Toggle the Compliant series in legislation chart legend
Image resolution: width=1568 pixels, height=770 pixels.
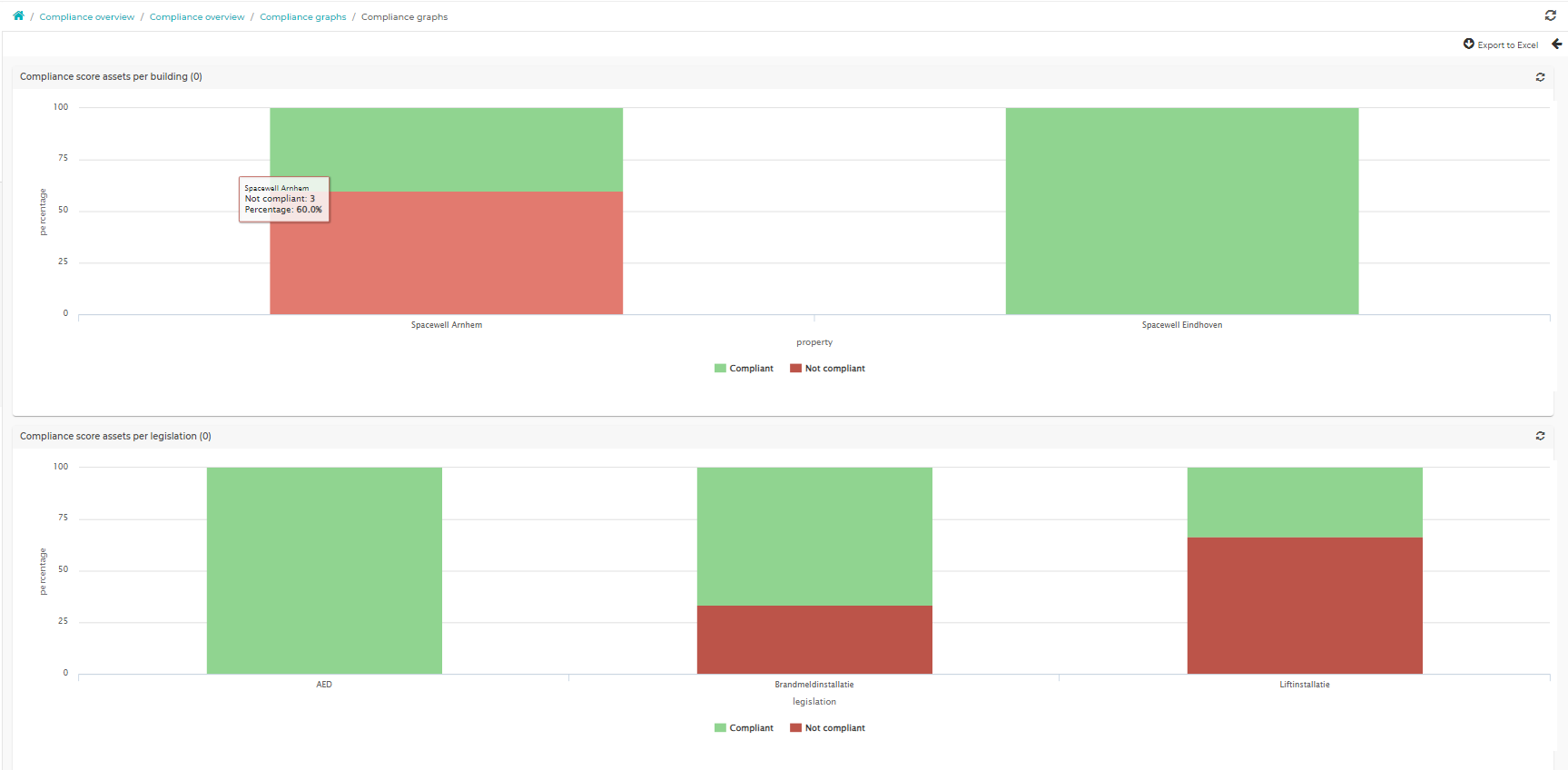coord(744,728)
